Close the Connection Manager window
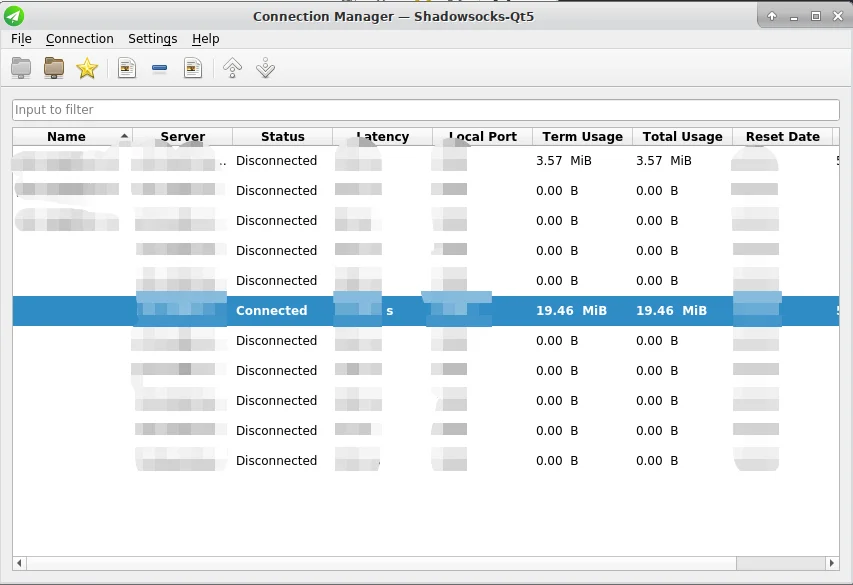853x585 pixels. click(x=838, y=16)
